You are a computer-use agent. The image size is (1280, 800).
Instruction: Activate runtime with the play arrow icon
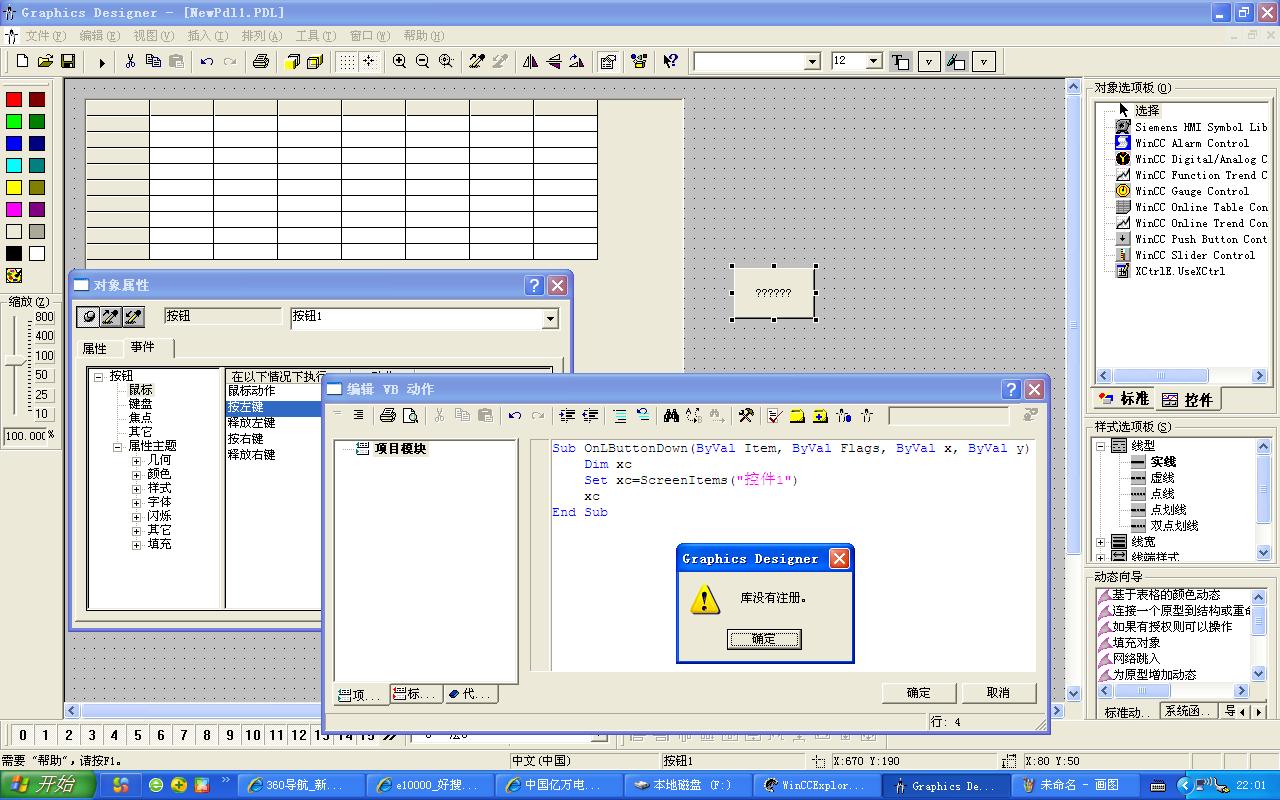coord(101,61)
